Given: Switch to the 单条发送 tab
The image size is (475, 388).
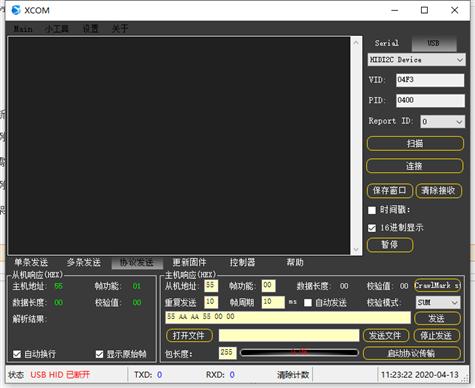Looking at the screenshot, I should pos(31,263).
